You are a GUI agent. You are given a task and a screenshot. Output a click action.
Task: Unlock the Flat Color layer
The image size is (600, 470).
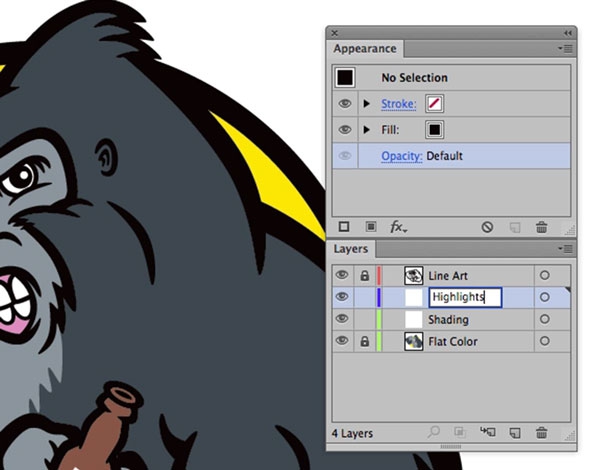pyautogui.click(x=364, y=341)
